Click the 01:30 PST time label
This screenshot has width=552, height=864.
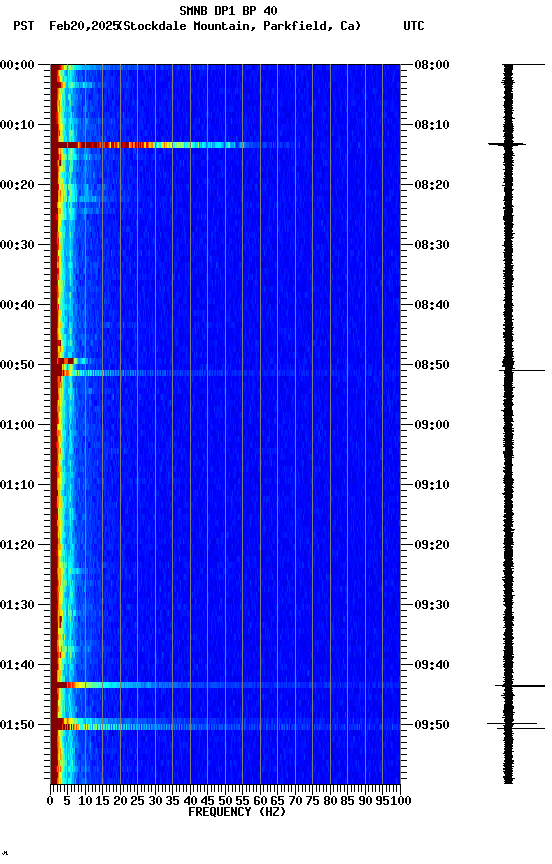17,606
